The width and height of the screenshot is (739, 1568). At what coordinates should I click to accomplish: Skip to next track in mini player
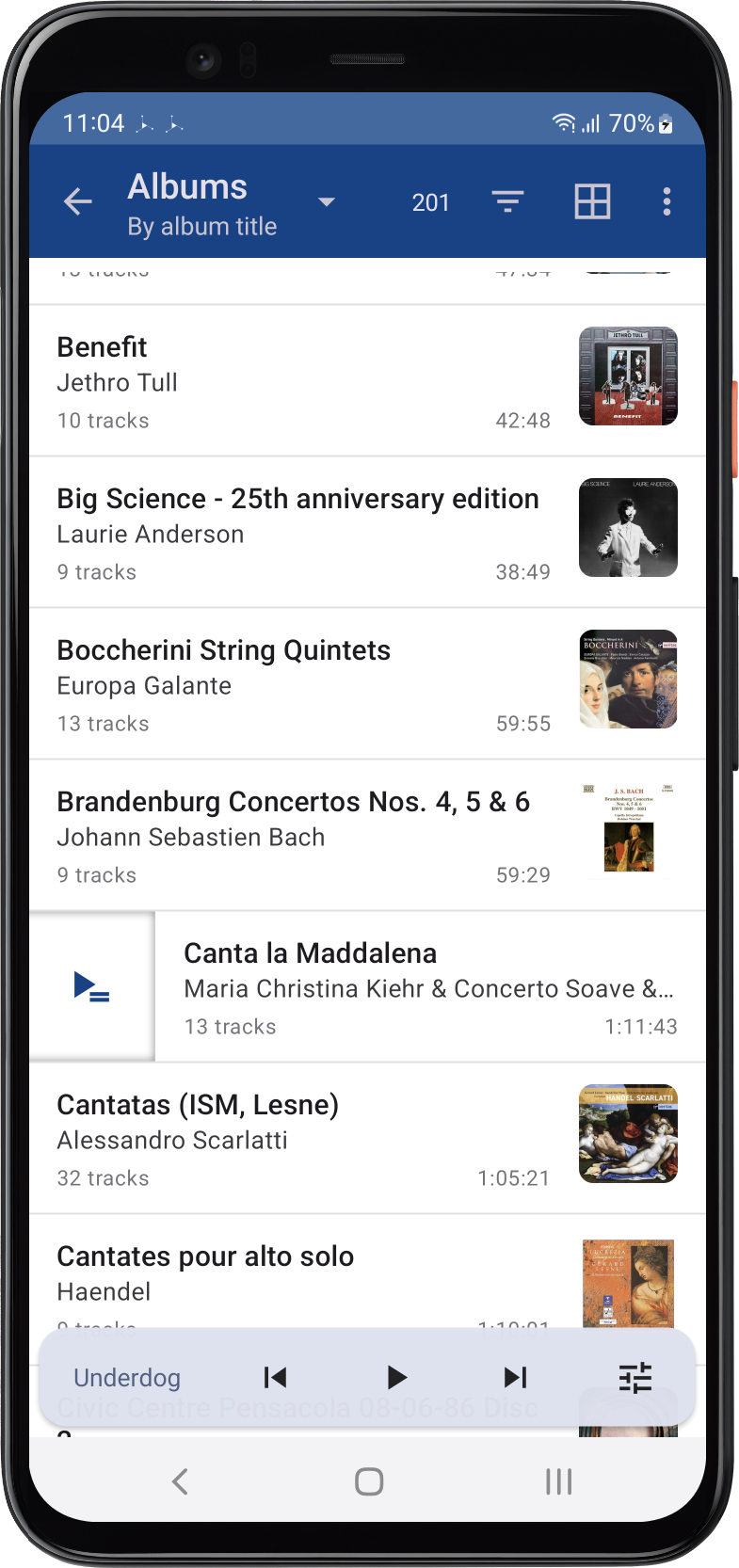pos(515,1378)
